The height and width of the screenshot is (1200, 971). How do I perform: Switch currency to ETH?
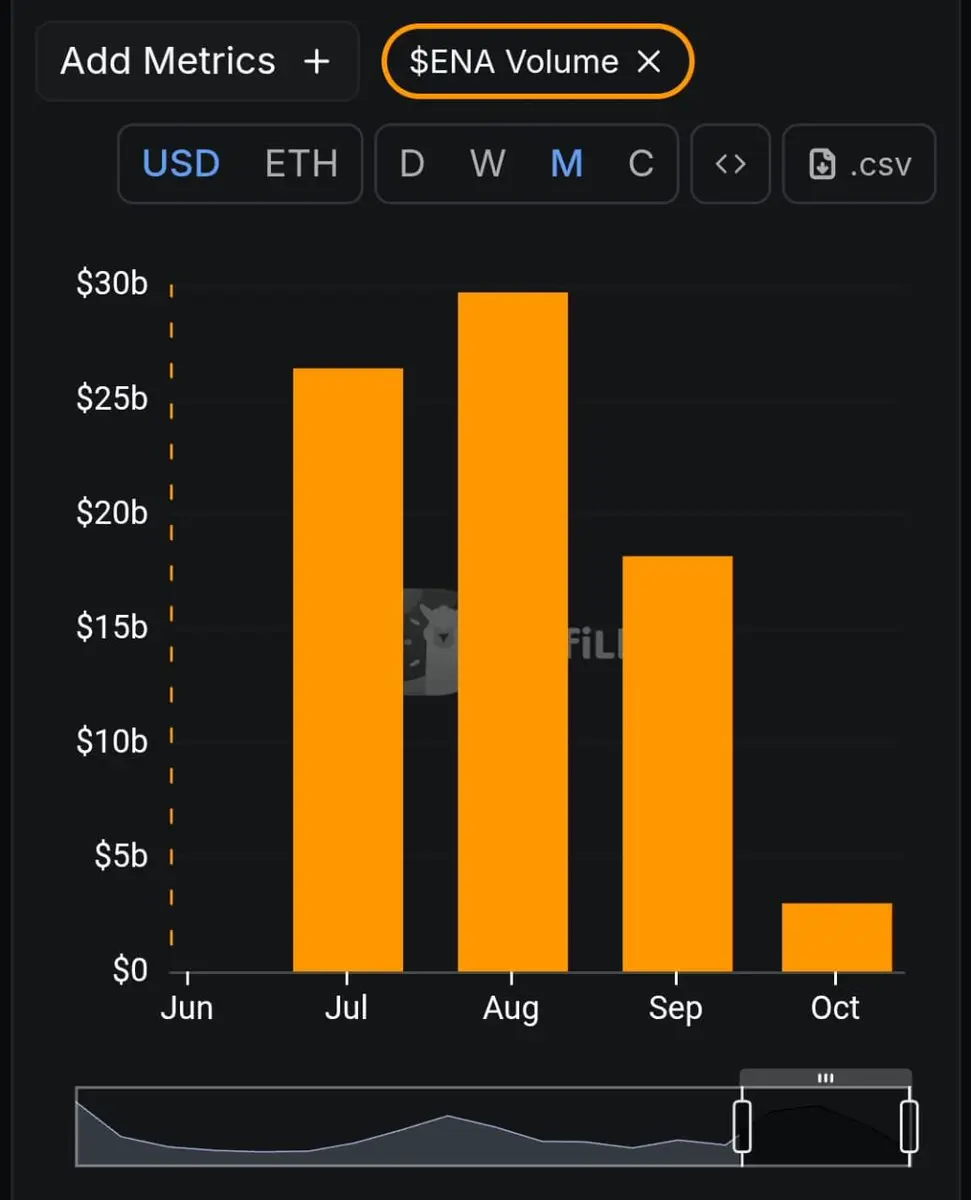click(x=301, y=164)
